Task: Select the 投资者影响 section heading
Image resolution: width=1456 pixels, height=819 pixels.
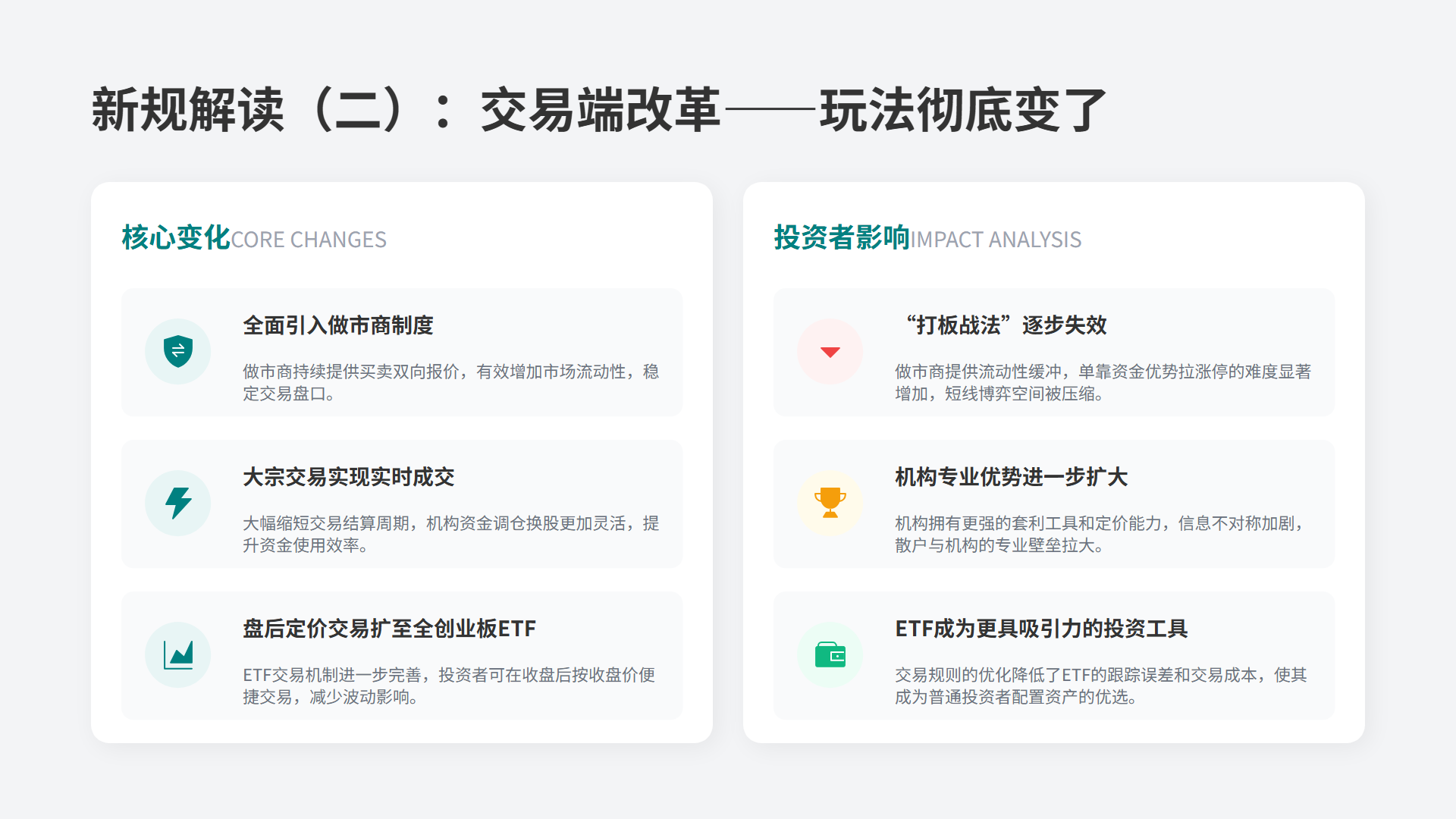Action: [842, 238]
